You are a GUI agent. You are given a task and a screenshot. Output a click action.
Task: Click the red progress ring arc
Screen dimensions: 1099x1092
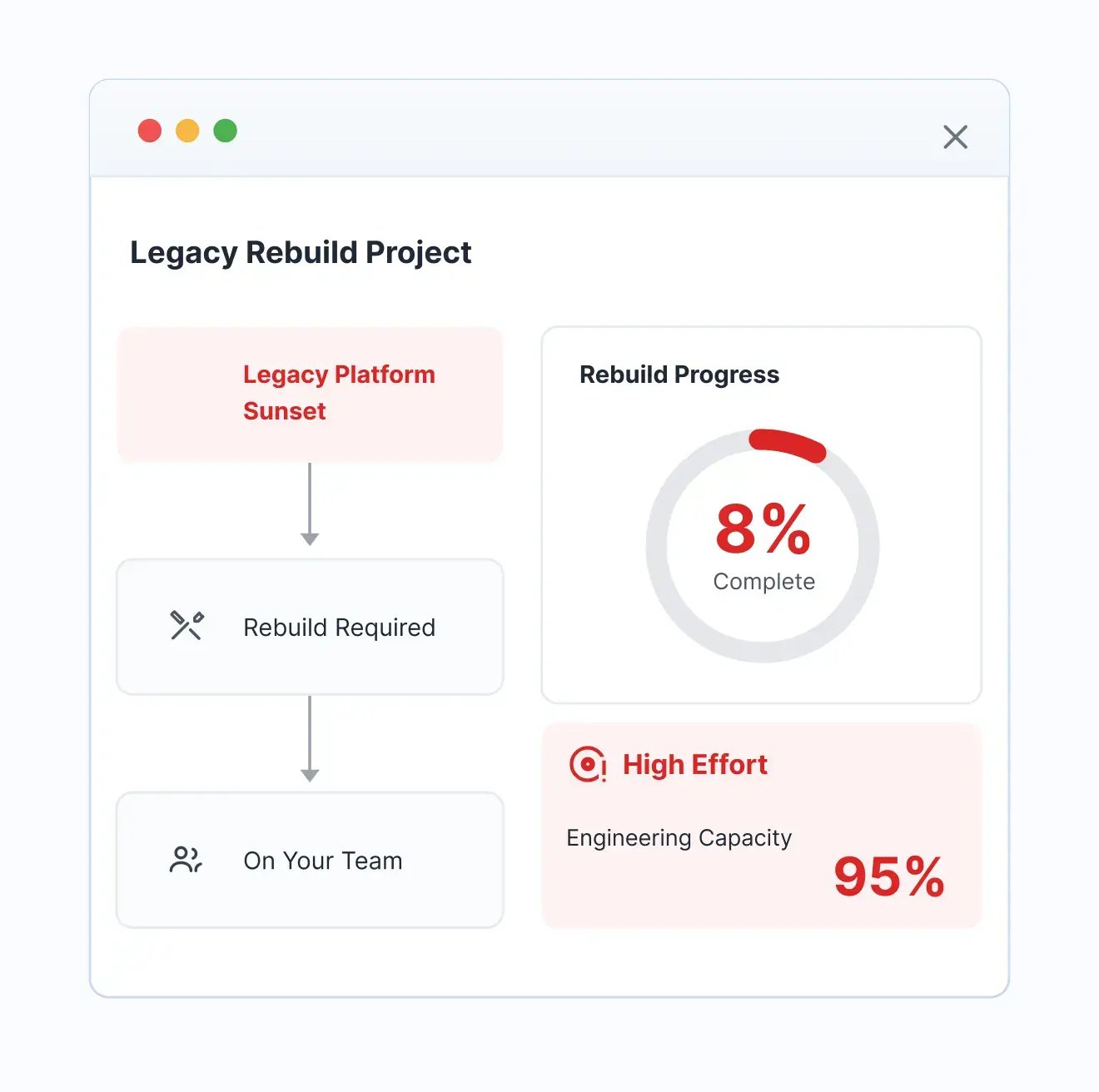coord(788,444)
